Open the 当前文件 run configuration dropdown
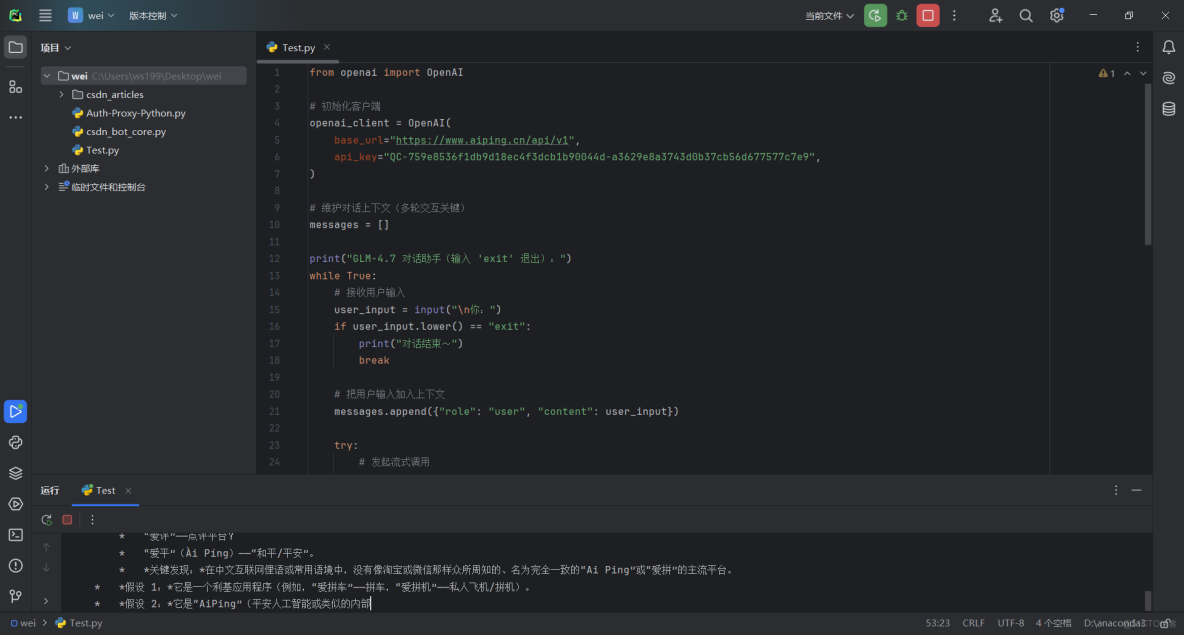 click(x=828, y=15)
